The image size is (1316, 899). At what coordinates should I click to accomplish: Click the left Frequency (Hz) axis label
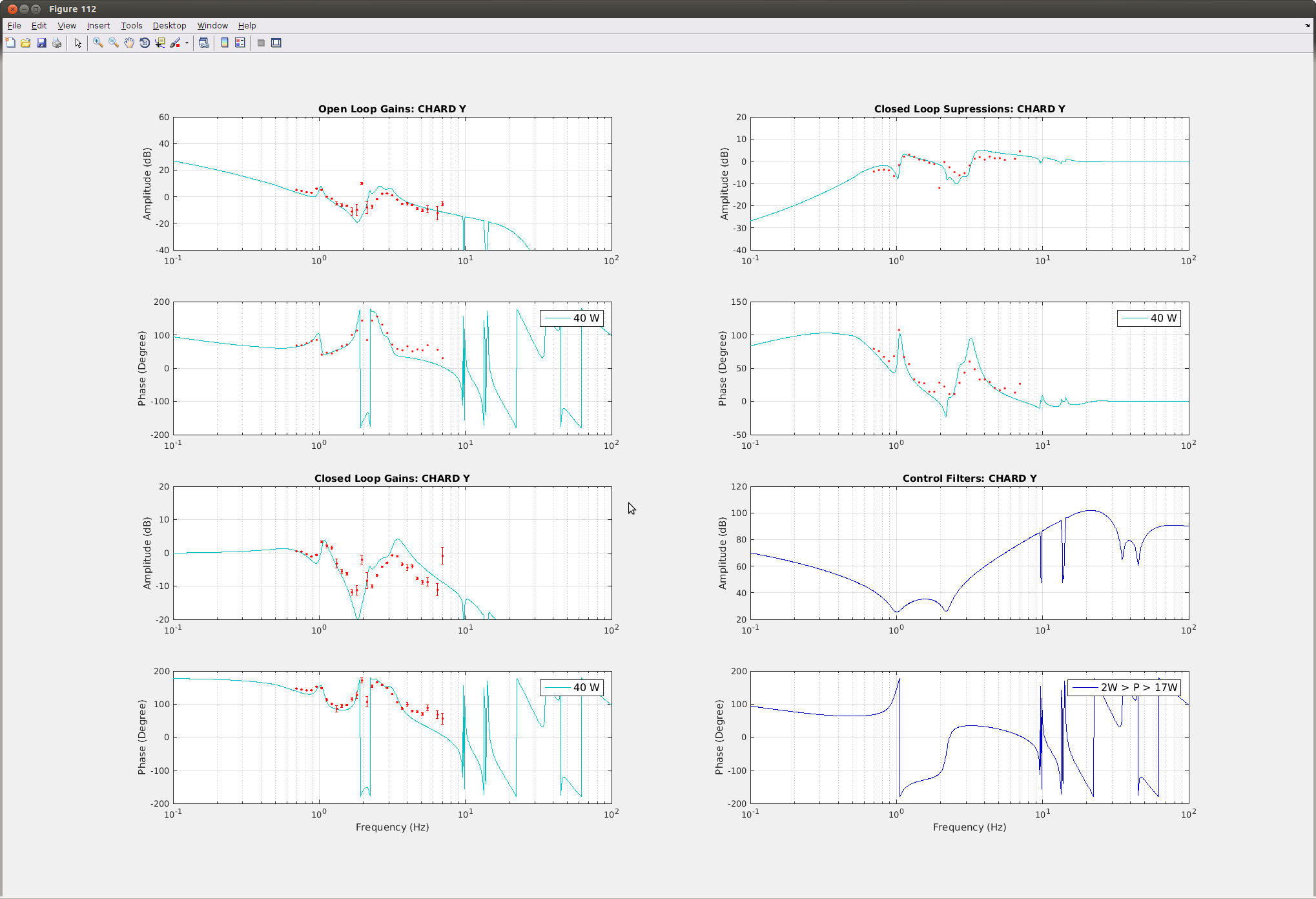coord(392,827)
